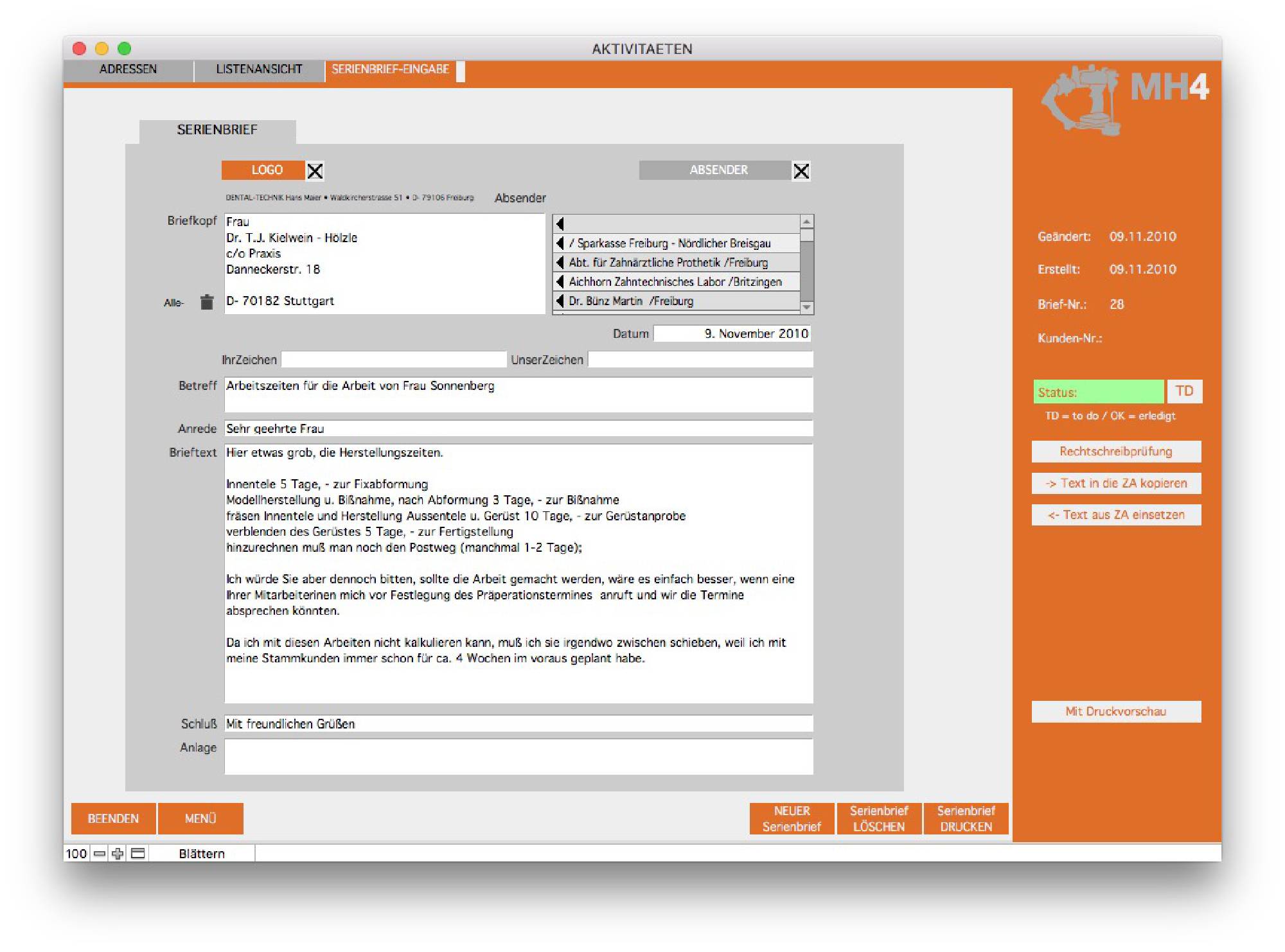Switch to the LISTENANSICHT tab
Image resolution: width=1285 pixels, height=952 pixels.
(259, 69)
